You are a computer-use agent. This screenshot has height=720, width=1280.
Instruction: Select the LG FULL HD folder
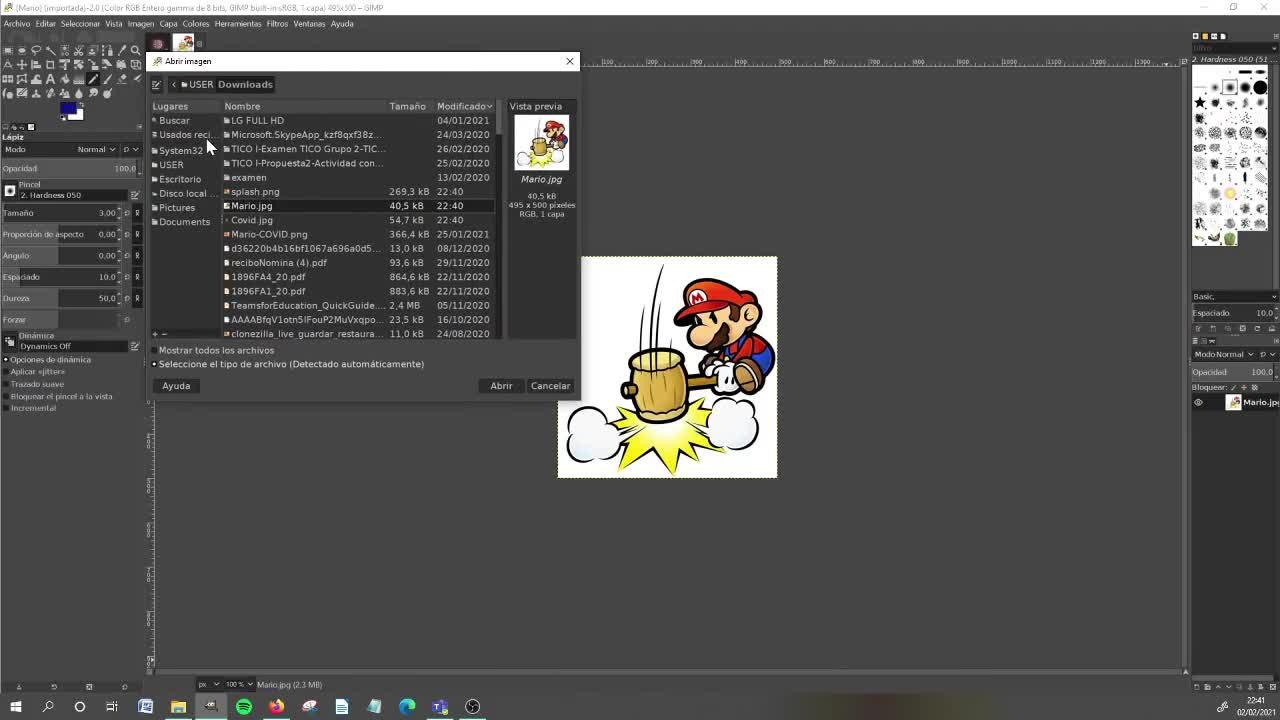[358, 121]
